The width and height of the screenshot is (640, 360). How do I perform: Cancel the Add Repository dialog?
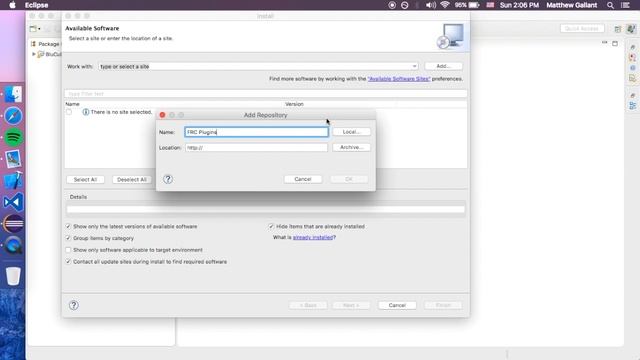click(x=303, y=179)
